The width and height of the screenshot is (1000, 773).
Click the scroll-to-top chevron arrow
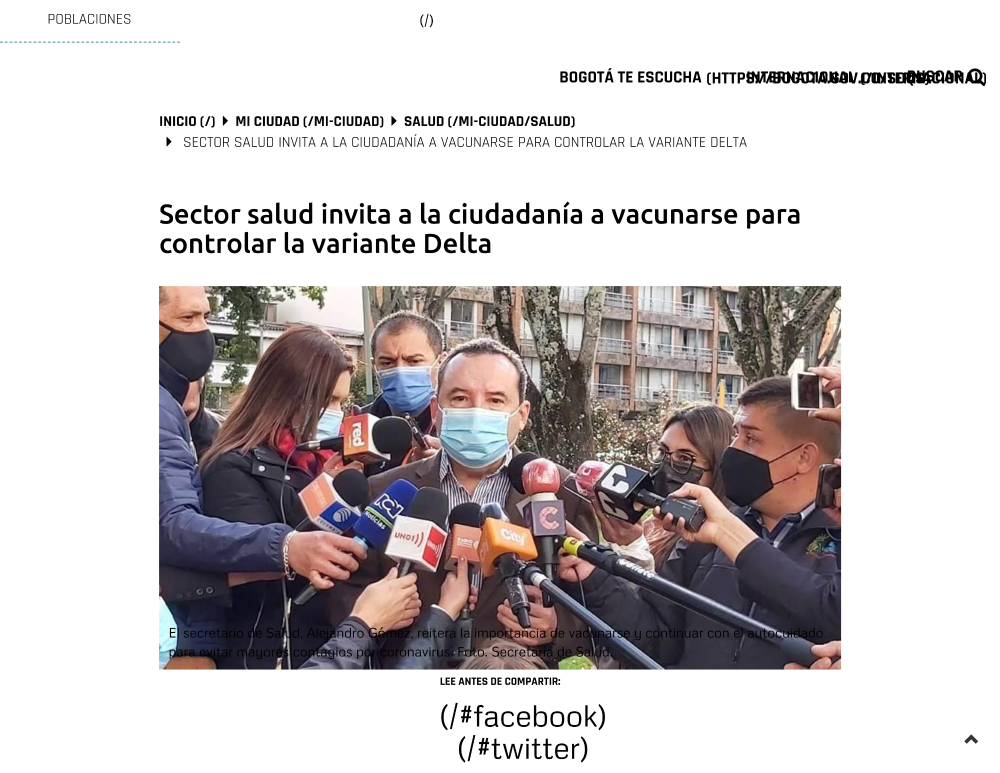971,739
